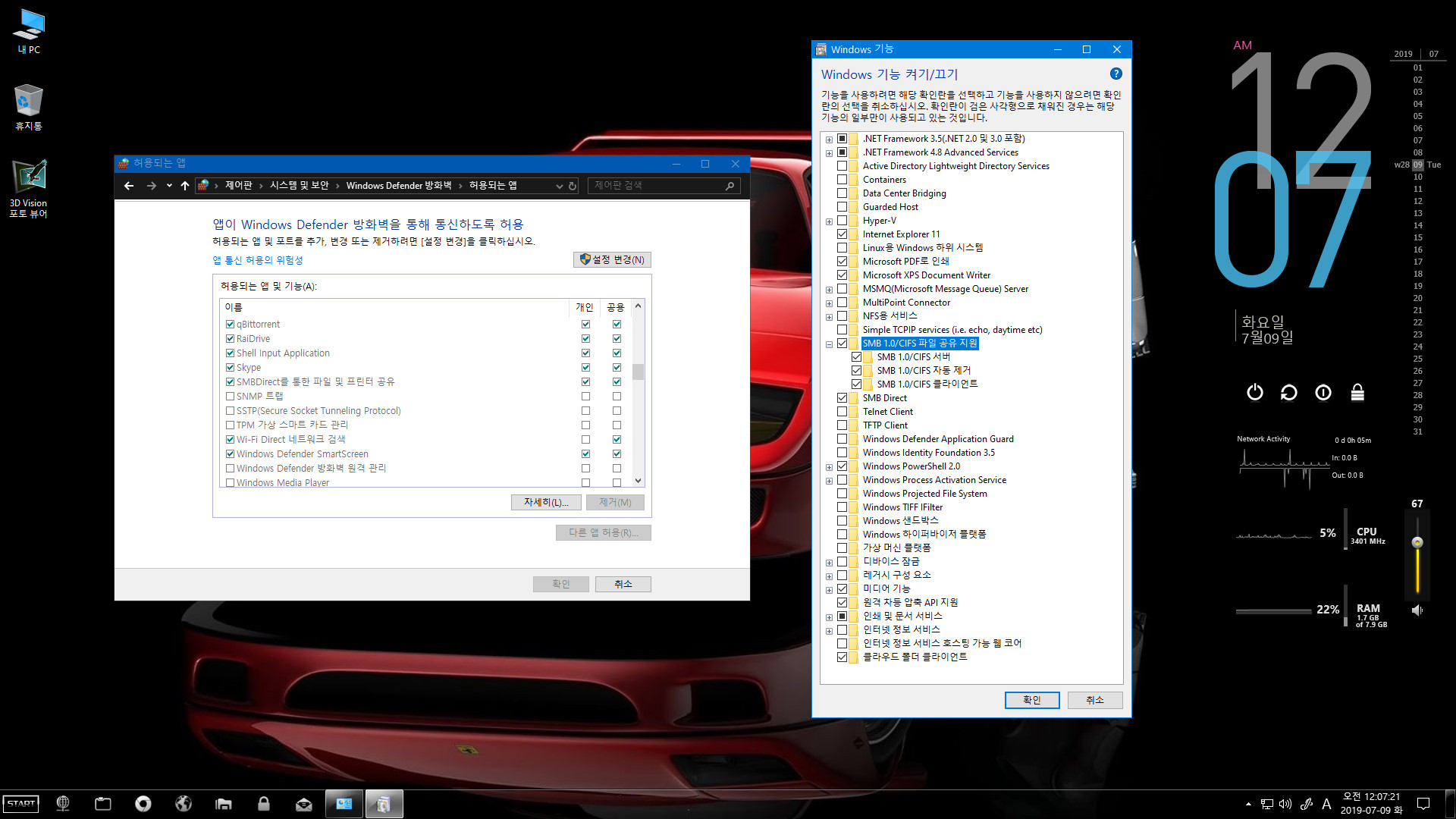Expand the MSMQ Server node

click(829, 290)
